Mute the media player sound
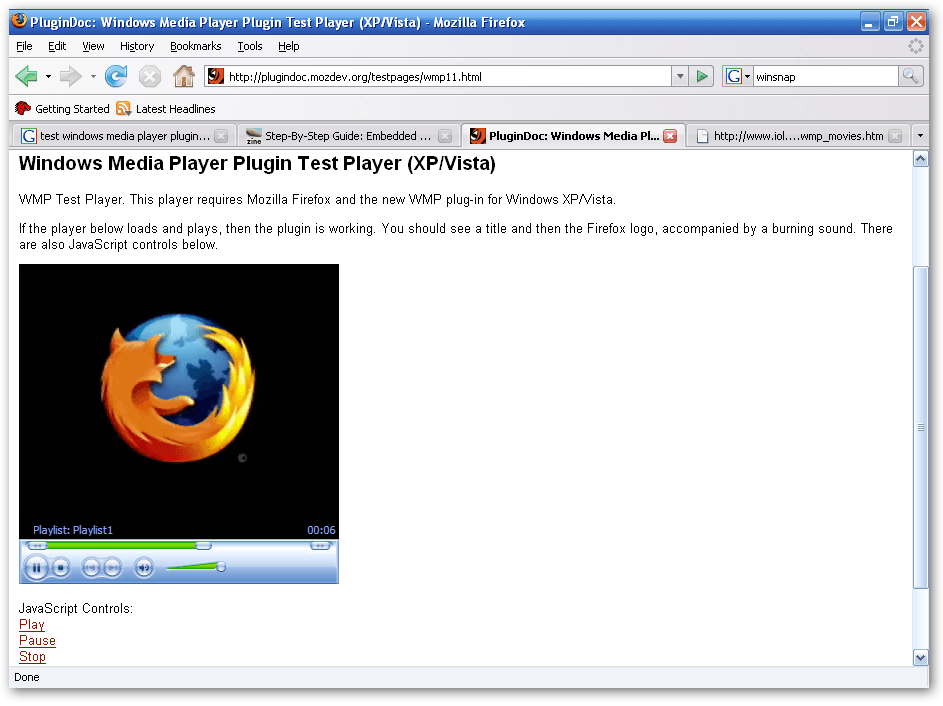The width and height of the screenshot is (943, 706). pos(144,568)
